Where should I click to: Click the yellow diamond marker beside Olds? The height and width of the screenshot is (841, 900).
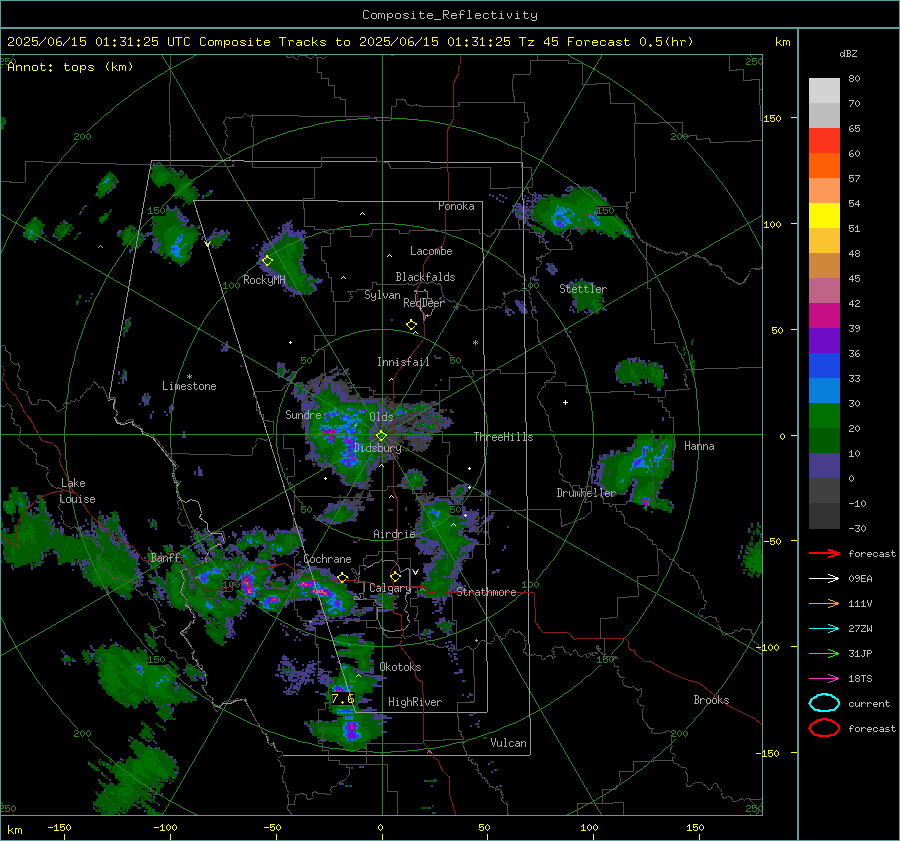[x=382, y=436]
